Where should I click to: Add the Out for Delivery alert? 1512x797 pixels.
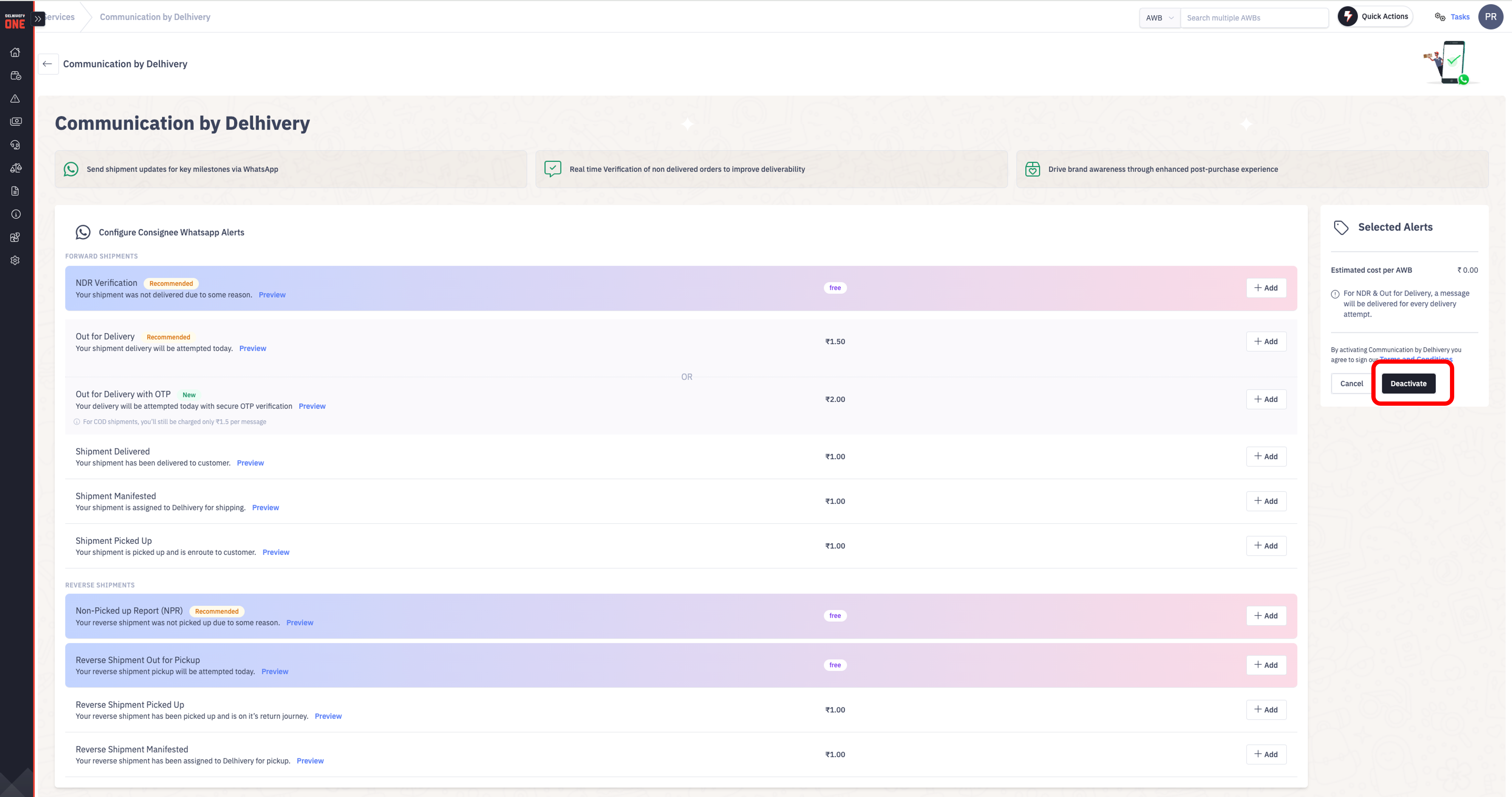pyautogui.click(x=1266, y=342)
